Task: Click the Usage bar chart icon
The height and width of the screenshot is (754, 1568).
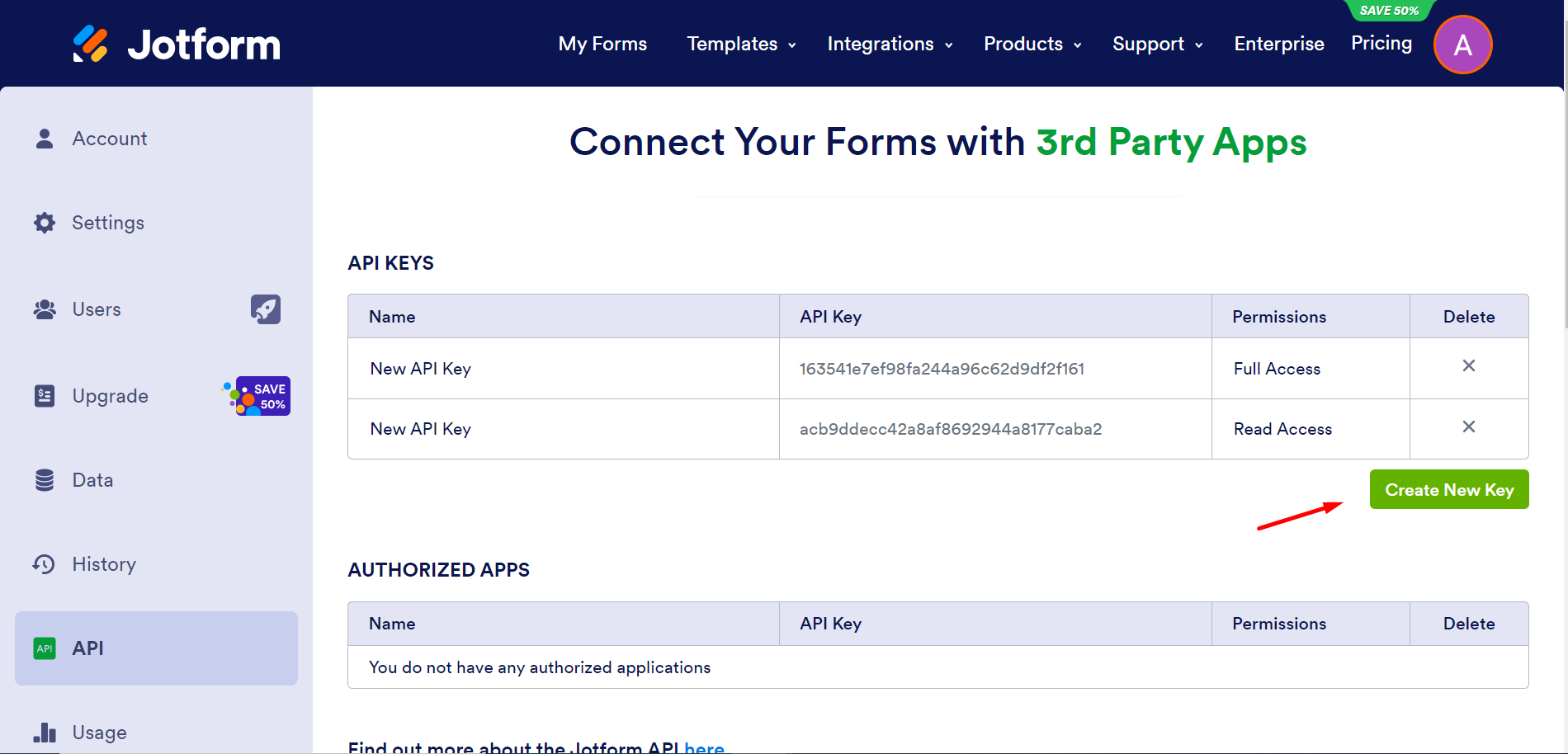Action: 45,733
